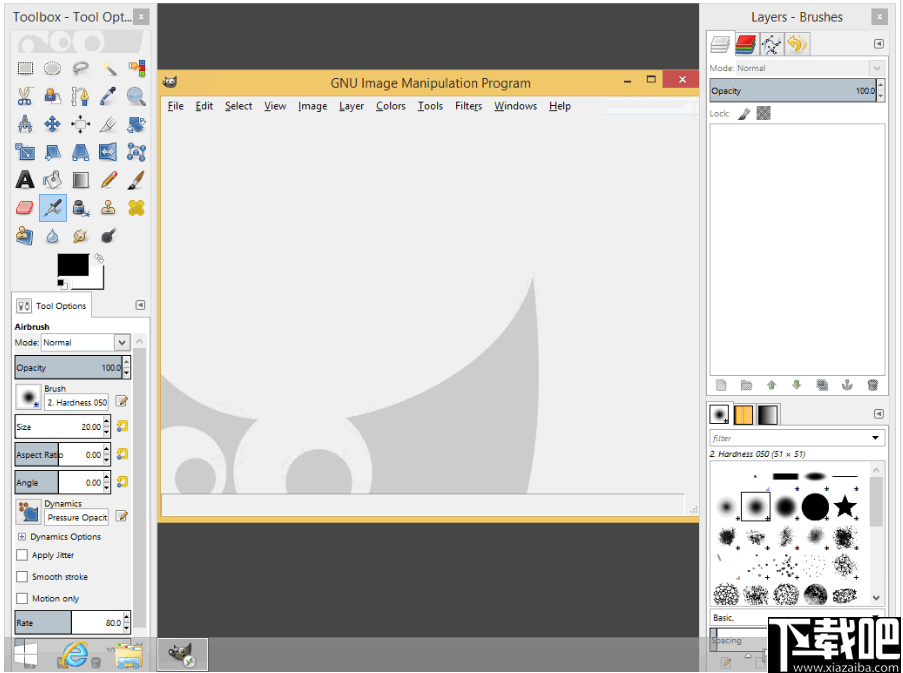Select the Scissors Select tool
Image resolution: width=903 pixels, height=673 pixels.
(x=25, y=96)
